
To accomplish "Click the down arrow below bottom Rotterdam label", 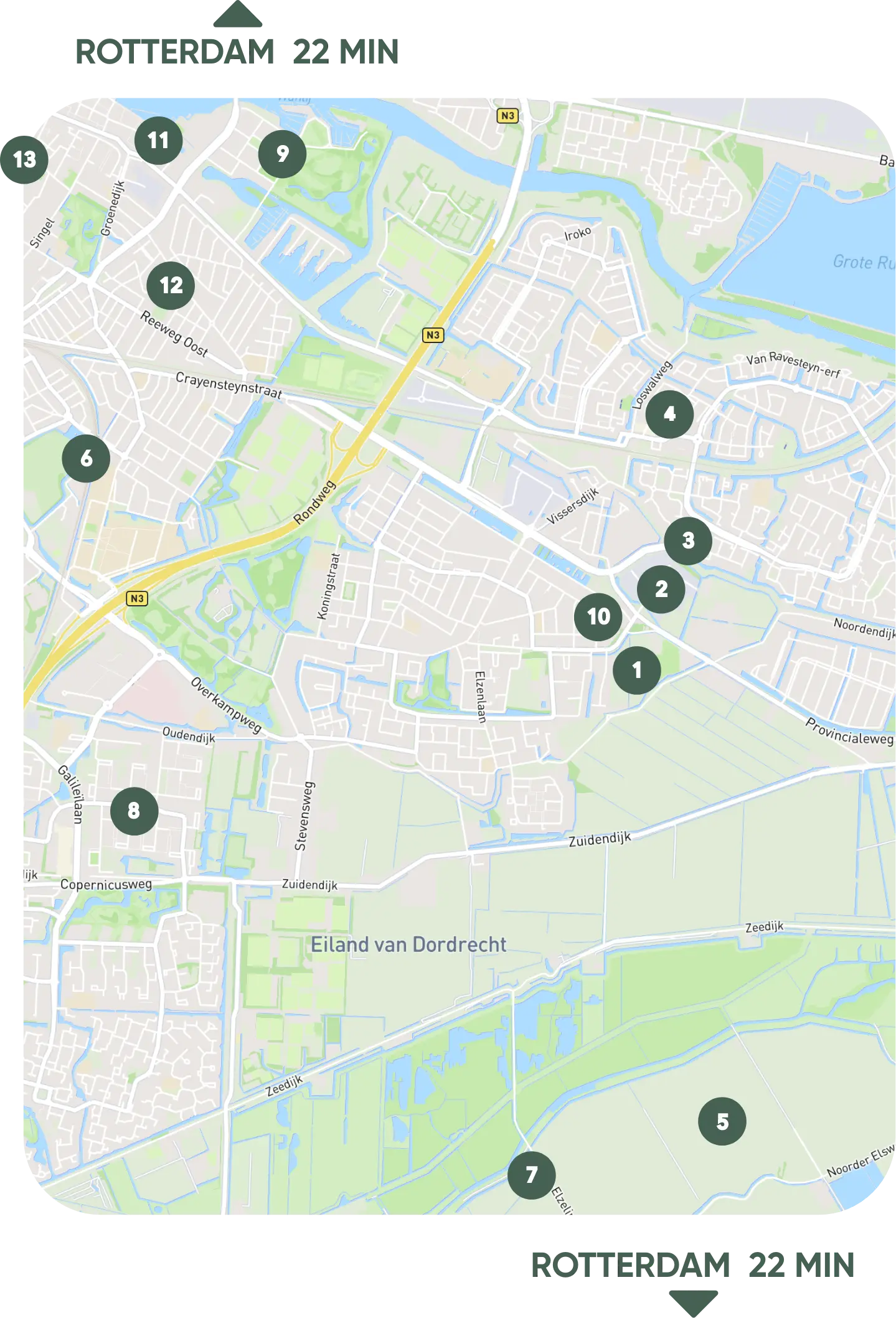I will point(693,1304).
